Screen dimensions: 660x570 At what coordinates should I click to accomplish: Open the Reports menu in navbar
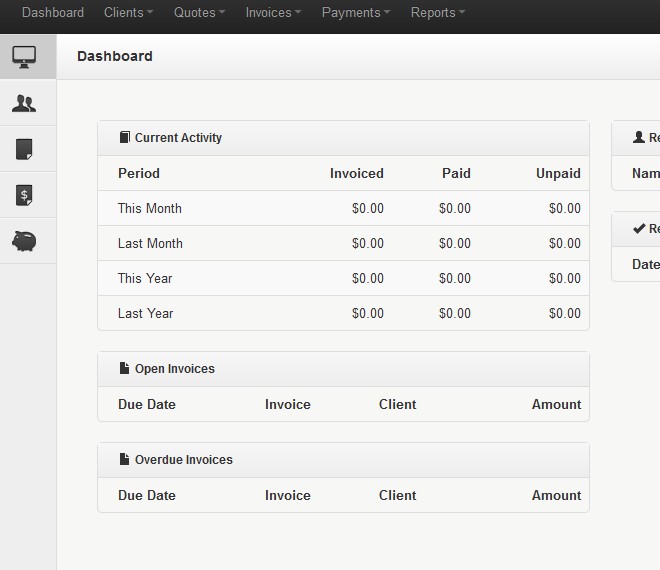pyautogui.click(x=437, y=13)
